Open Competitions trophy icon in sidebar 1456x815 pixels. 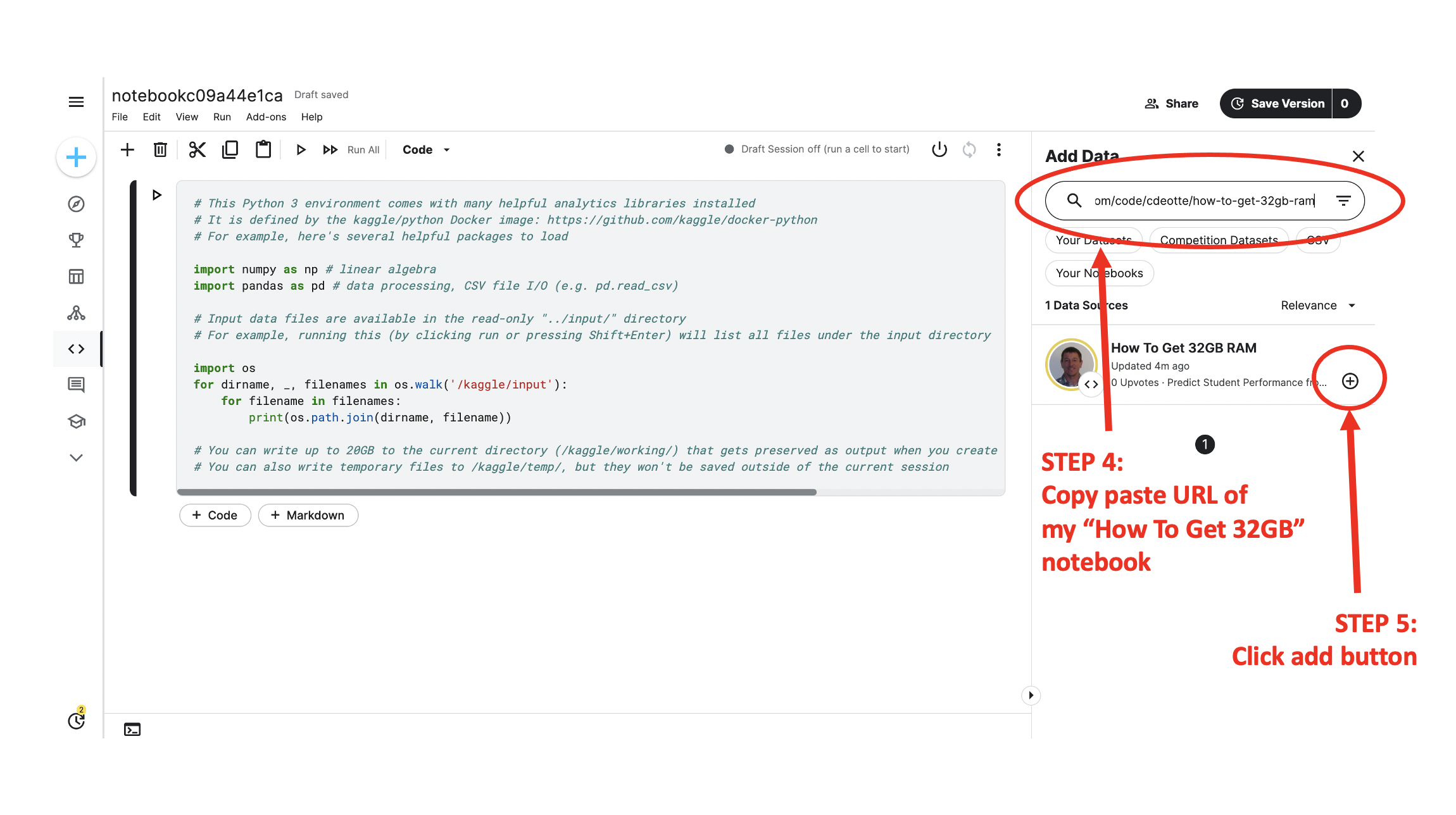coord(76,240)
